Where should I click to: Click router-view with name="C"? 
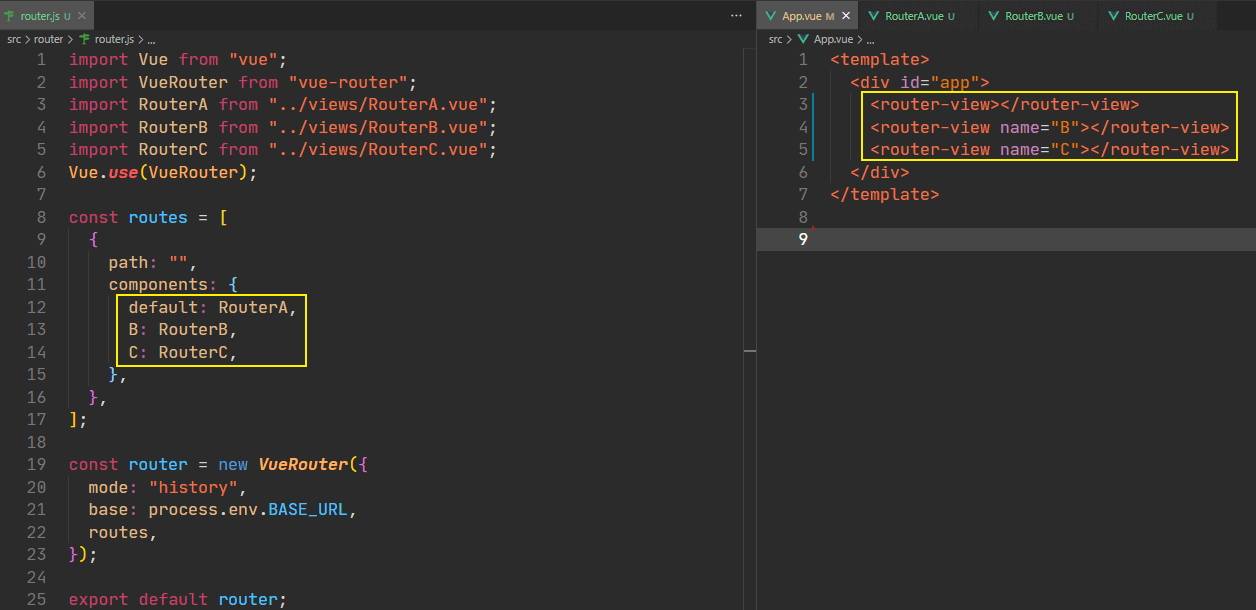click(1050, 149)
